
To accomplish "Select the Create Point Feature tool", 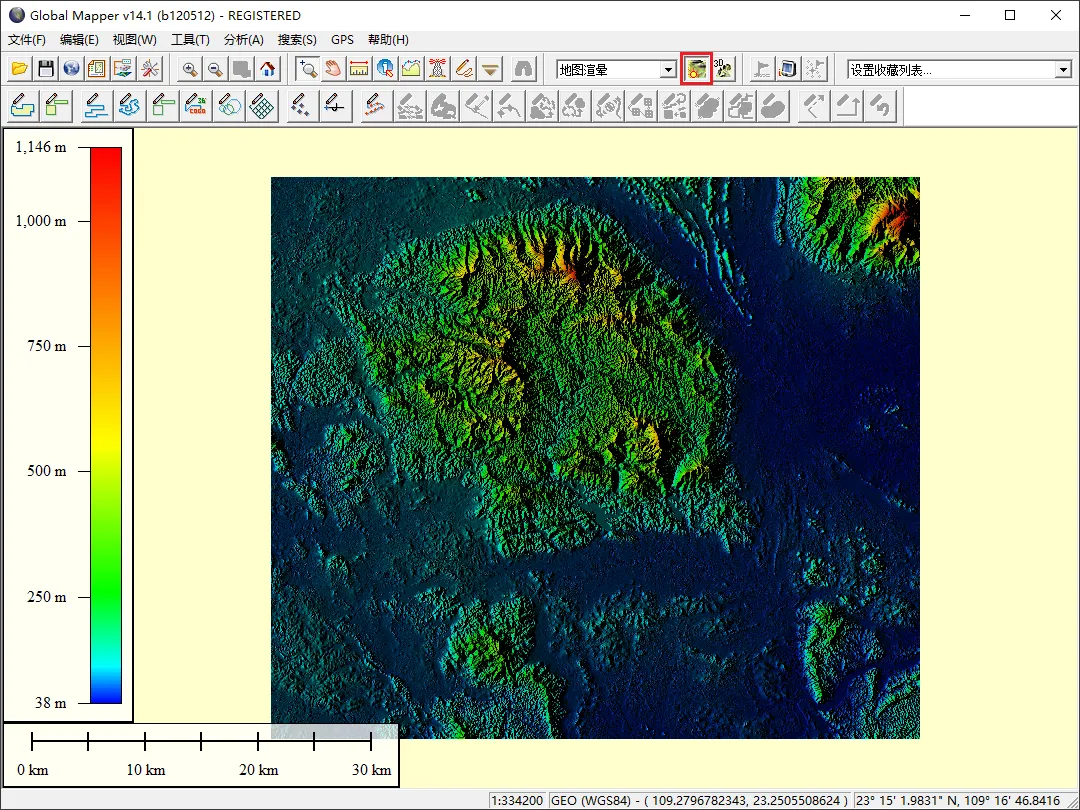I will [x=302, y=107].
